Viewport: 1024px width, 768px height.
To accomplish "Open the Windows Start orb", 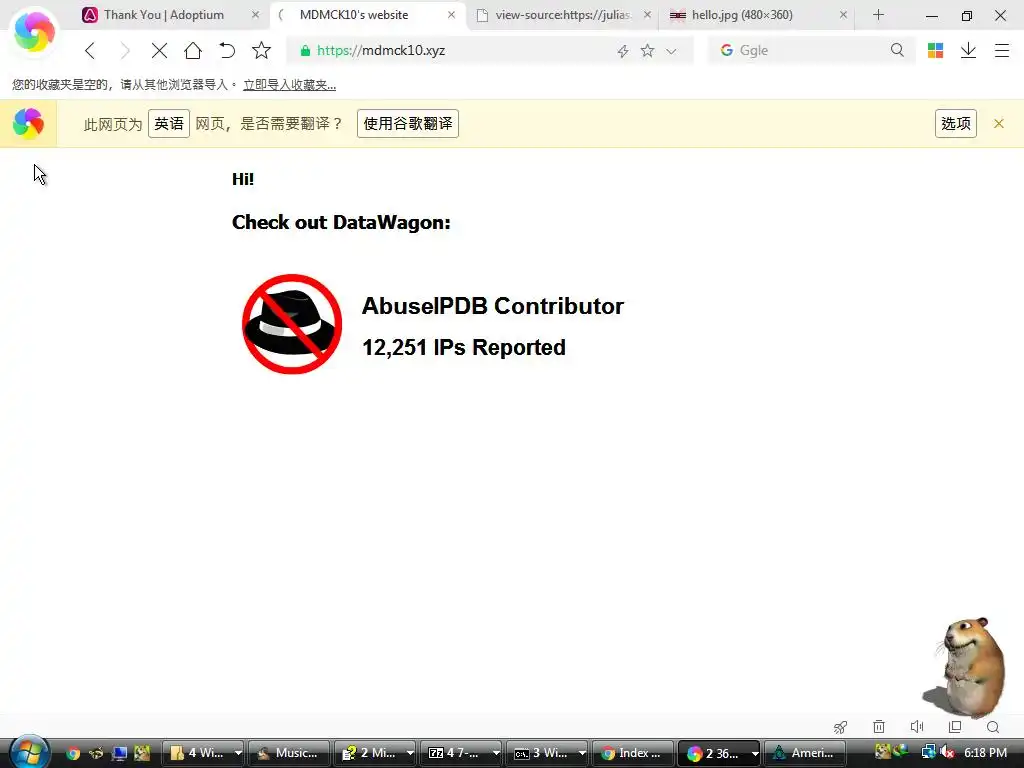I will pyautogui.click(x=28, y=752).
